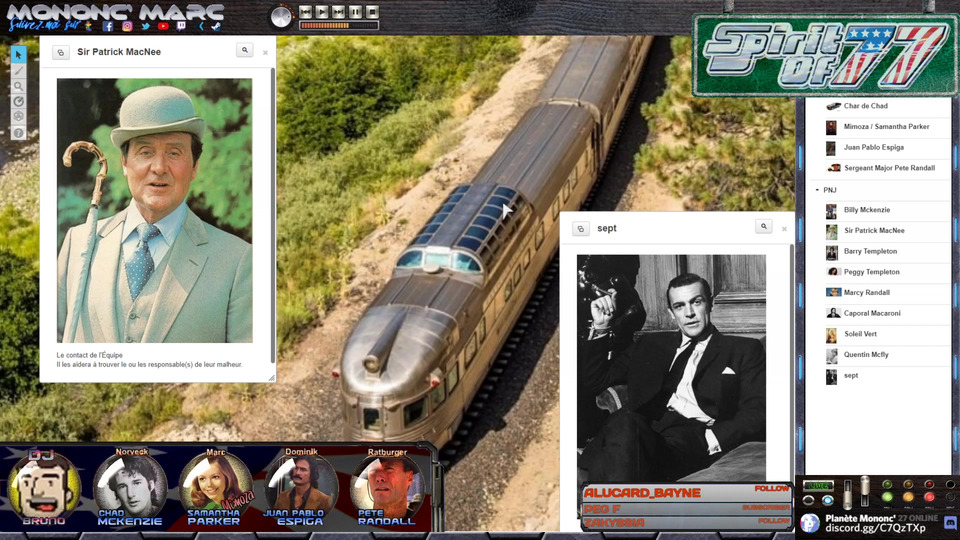Toggle the blue glowing round button
960x540 pixels.
[828, 500]
